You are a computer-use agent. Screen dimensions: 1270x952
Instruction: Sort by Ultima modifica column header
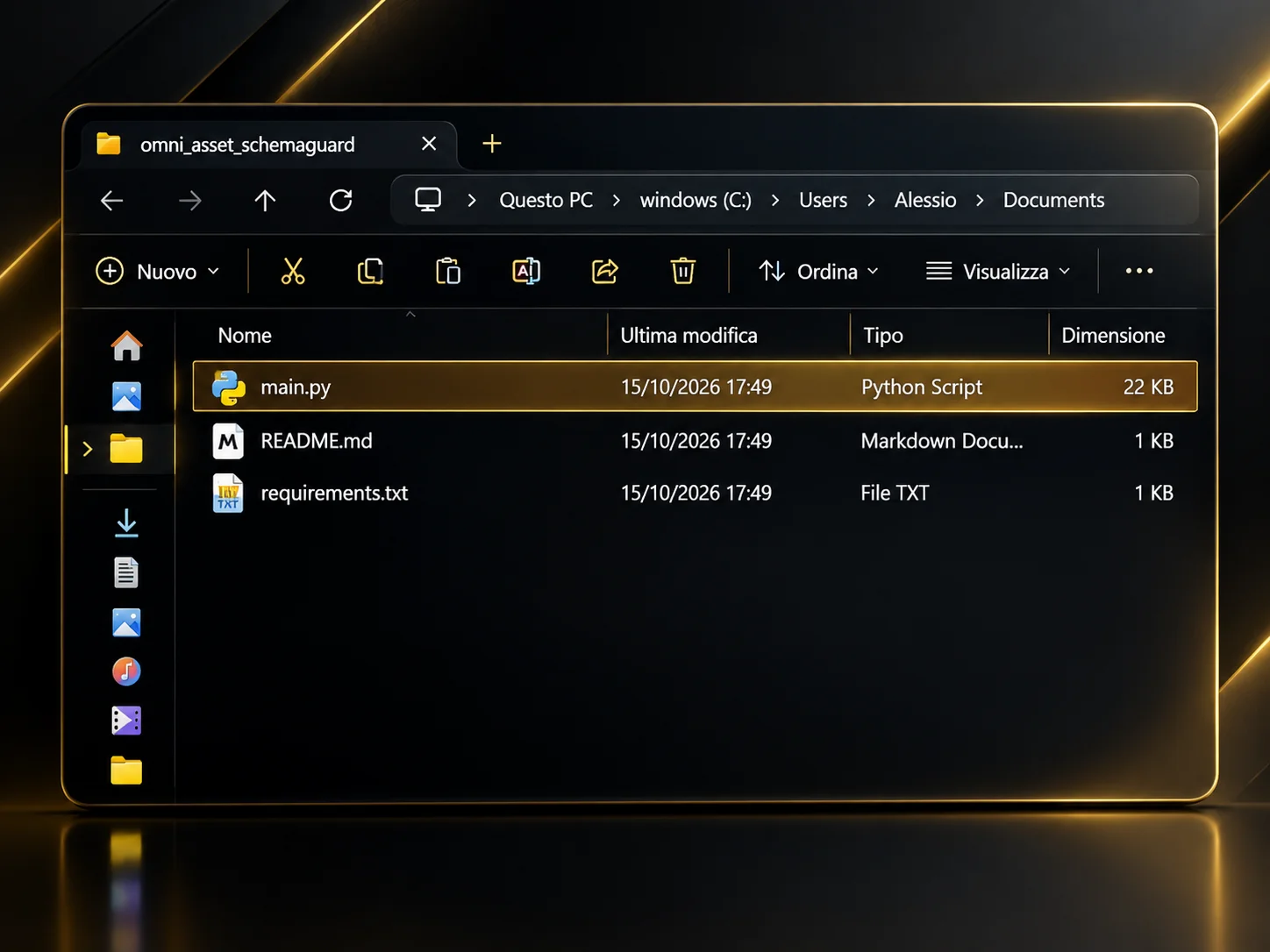pyautogui.click(x=689, y=336)
